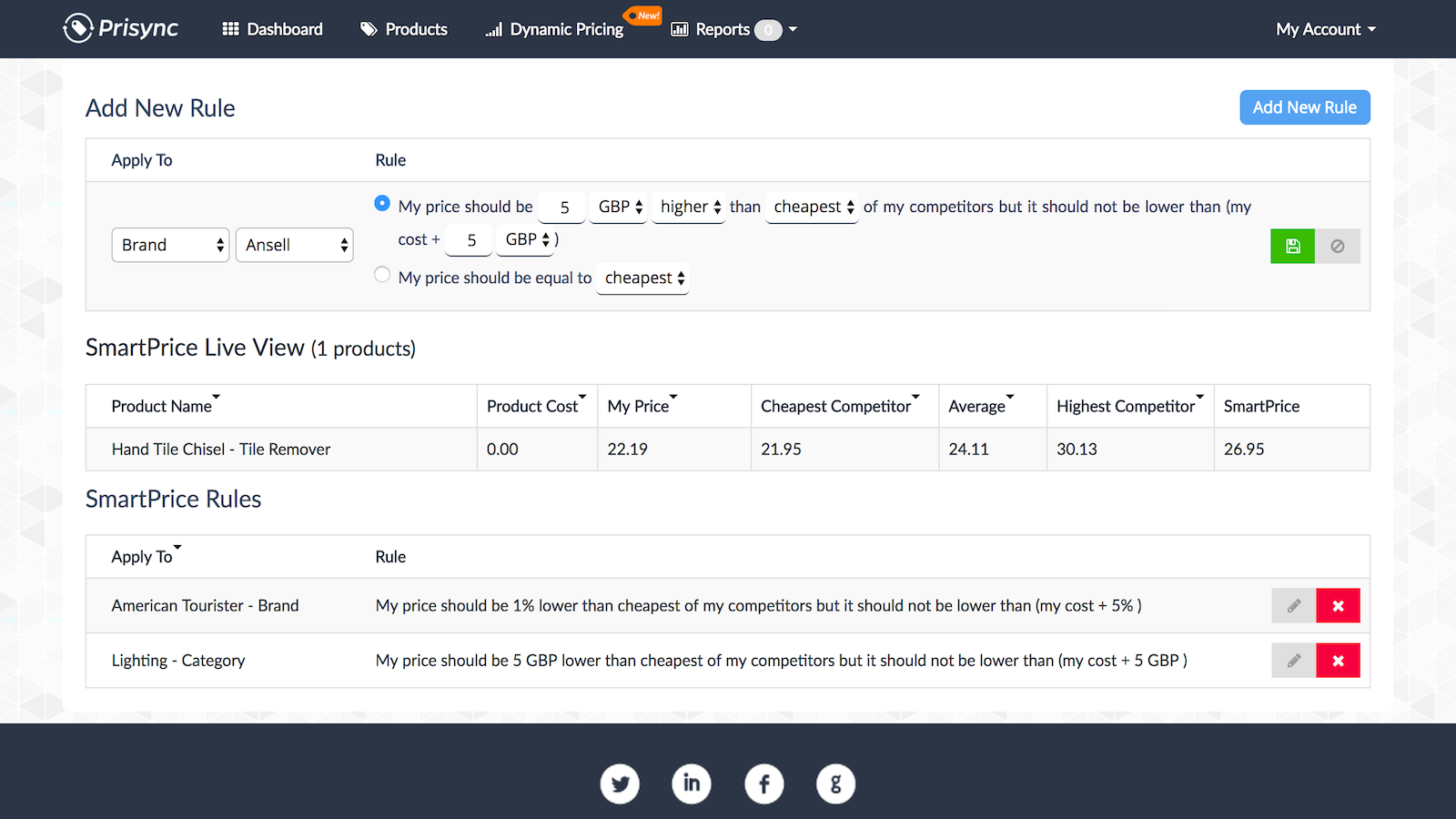This screenshot has height=819, width=1456.
Task: Edit the American Tourister rule pencil icon
Action: coord(1293,606)
